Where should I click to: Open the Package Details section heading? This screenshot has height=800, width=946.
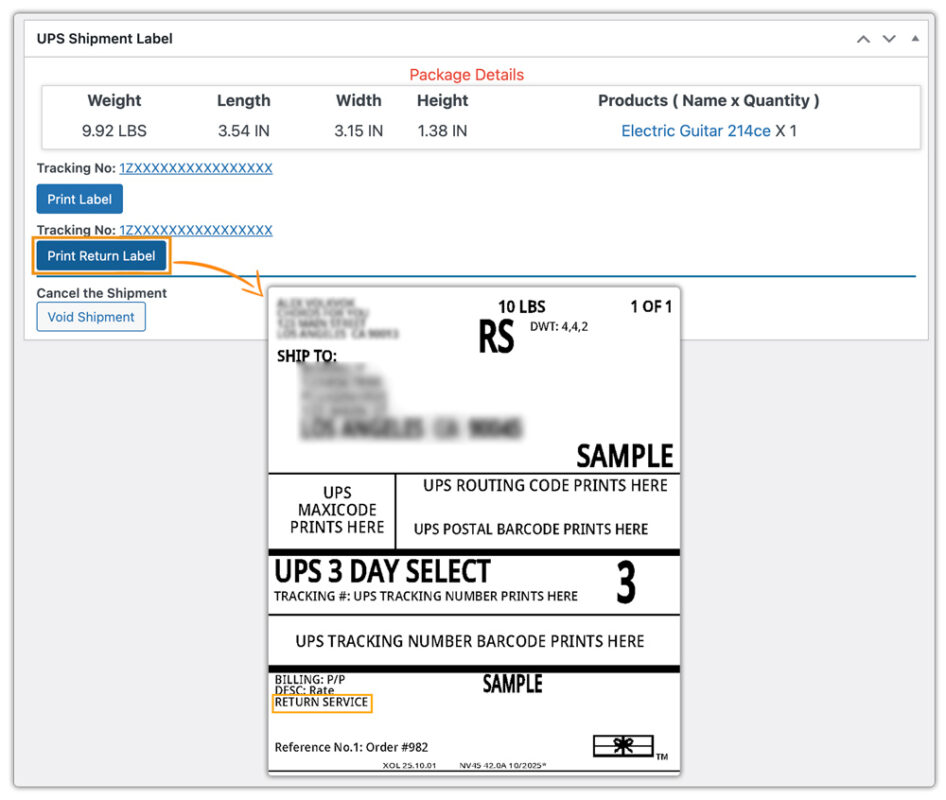(467, 74)
